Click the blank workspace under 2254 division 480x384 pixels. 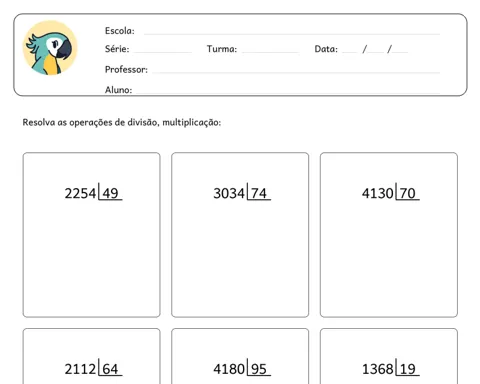coord(92,258)
